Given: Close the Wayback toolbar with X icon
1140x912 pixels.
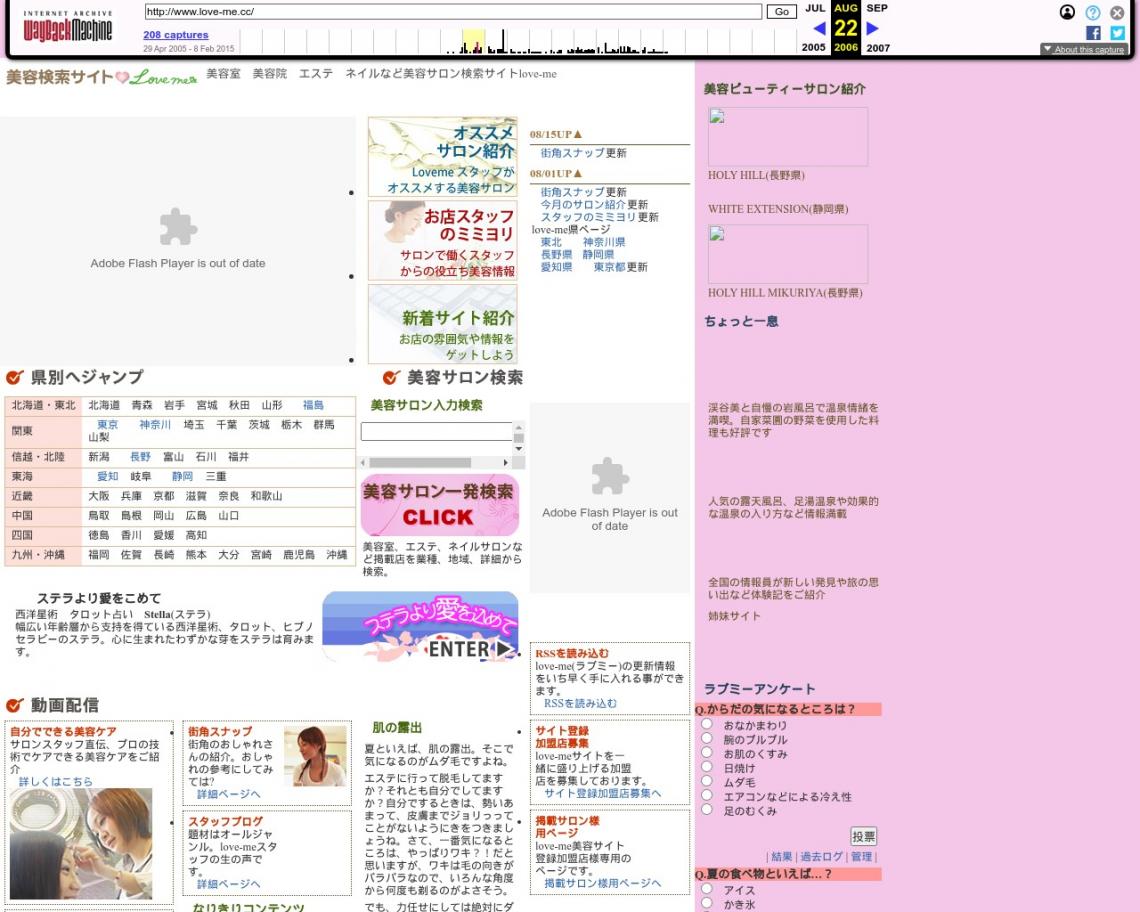Looking at the screenshot, I should click(1117, 12).
